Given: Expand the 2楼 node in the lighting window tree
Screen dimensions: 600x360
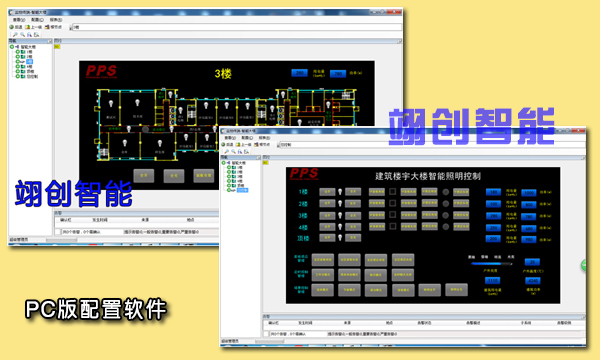Looking at the screenshot, I should 229,172.
